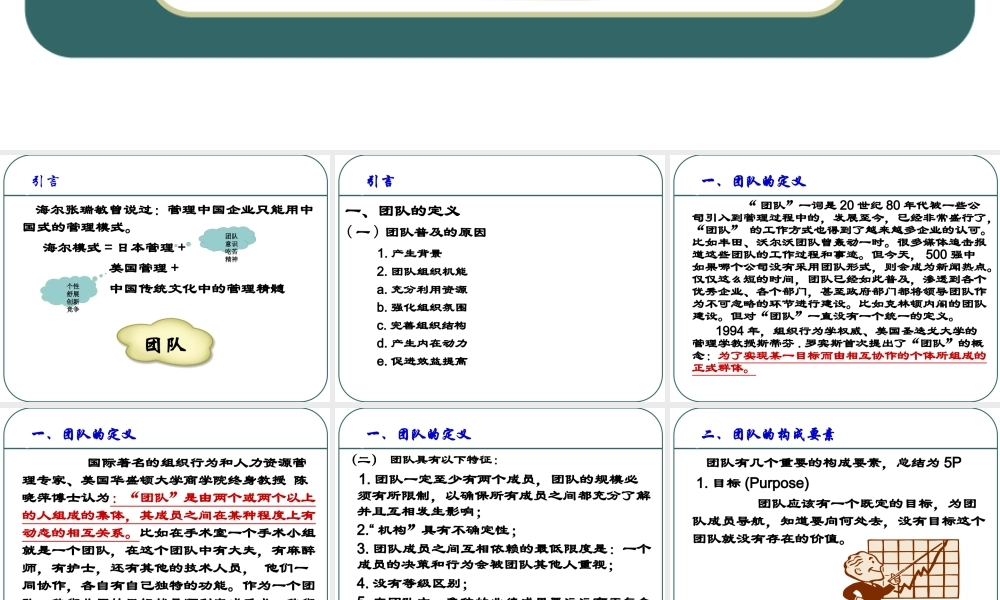The width and height of the screenshot is (1000, 600).
Task: Click the yellow 团队 cloud shape
Action: coord(166,344)
